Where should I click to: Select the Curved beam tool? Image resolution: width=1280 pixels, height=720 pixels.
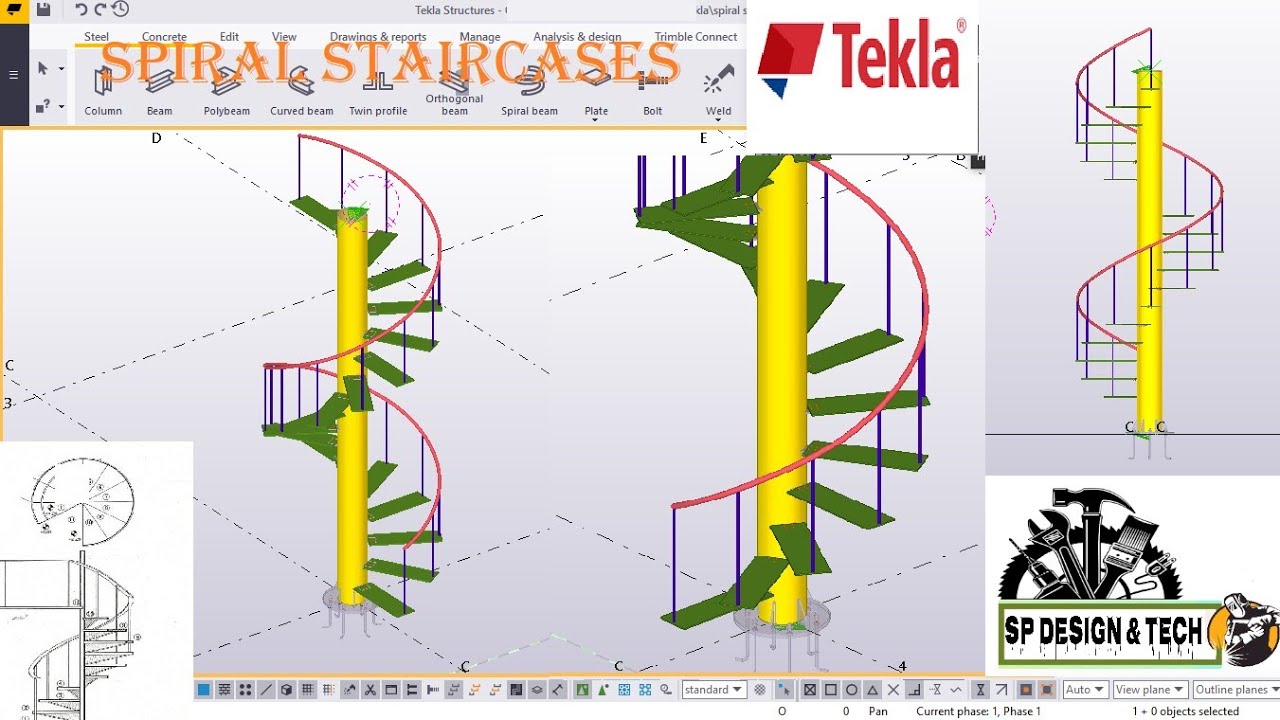301,92
